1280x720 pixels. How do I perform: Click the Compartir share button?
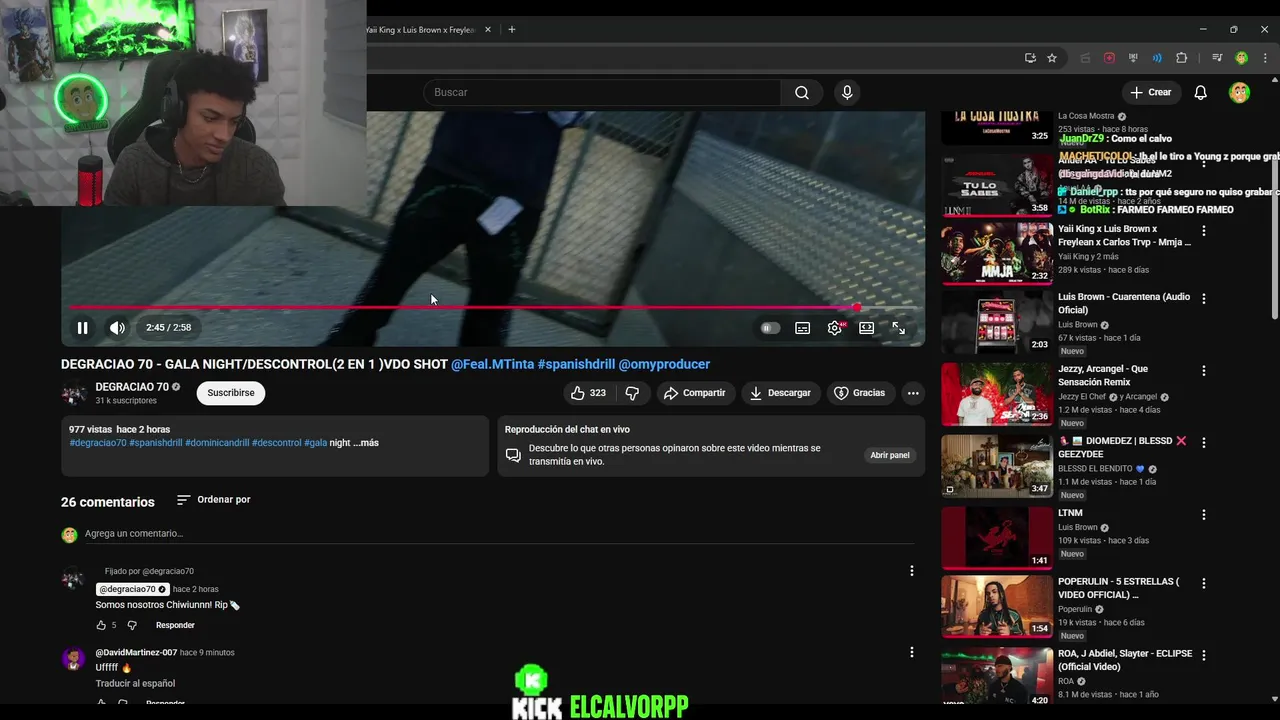pyautogui.click(x=694, y=393)
